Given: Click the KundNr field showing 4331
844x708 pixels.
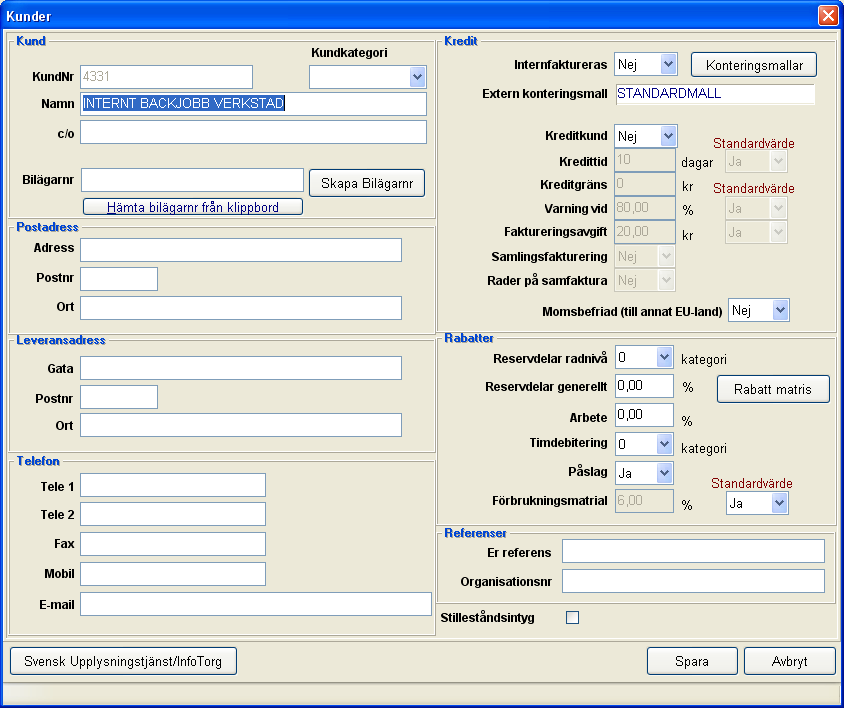Looking at the screenshot, I should coord(167,77).
